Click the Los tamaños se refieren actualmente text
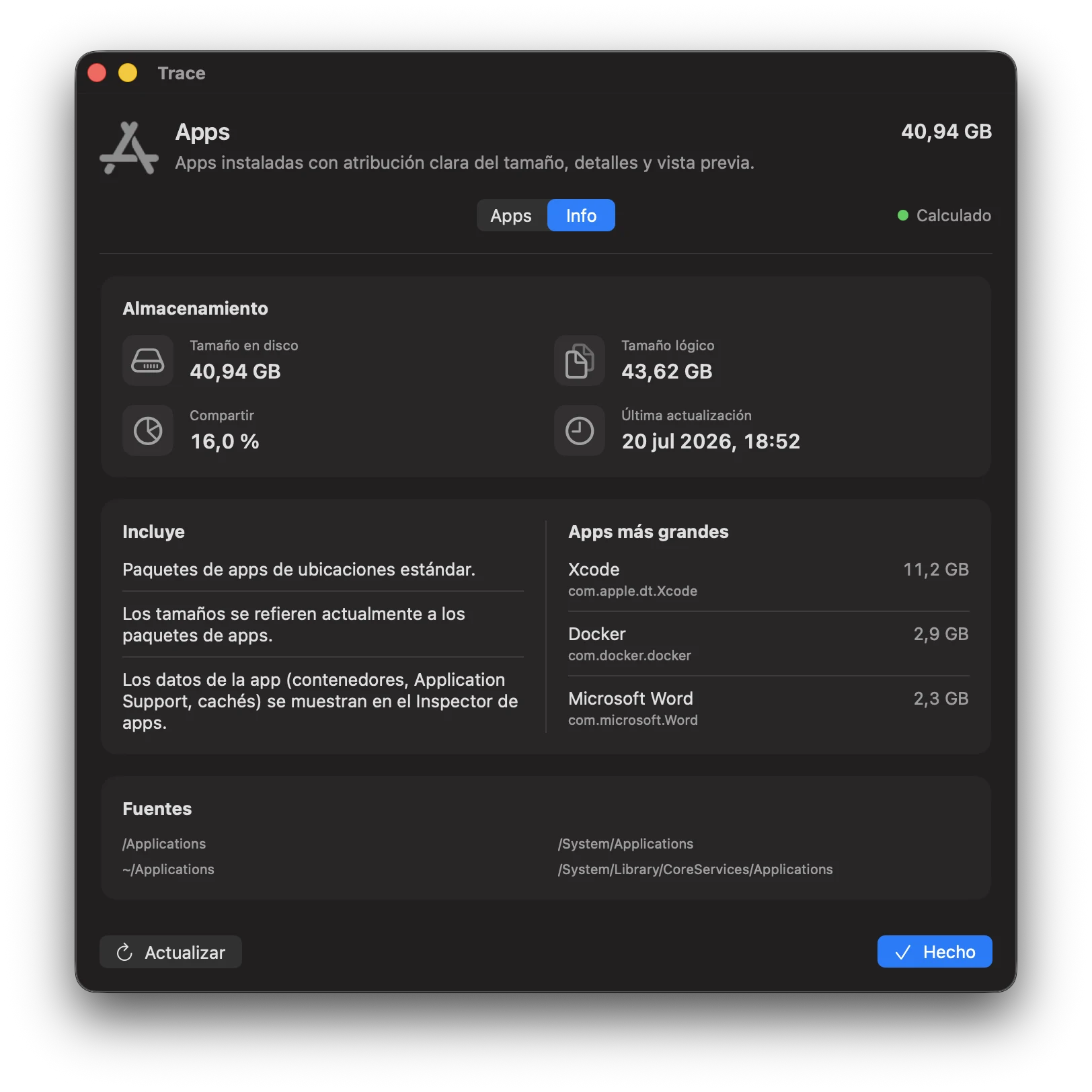 [x=294, y=625]
